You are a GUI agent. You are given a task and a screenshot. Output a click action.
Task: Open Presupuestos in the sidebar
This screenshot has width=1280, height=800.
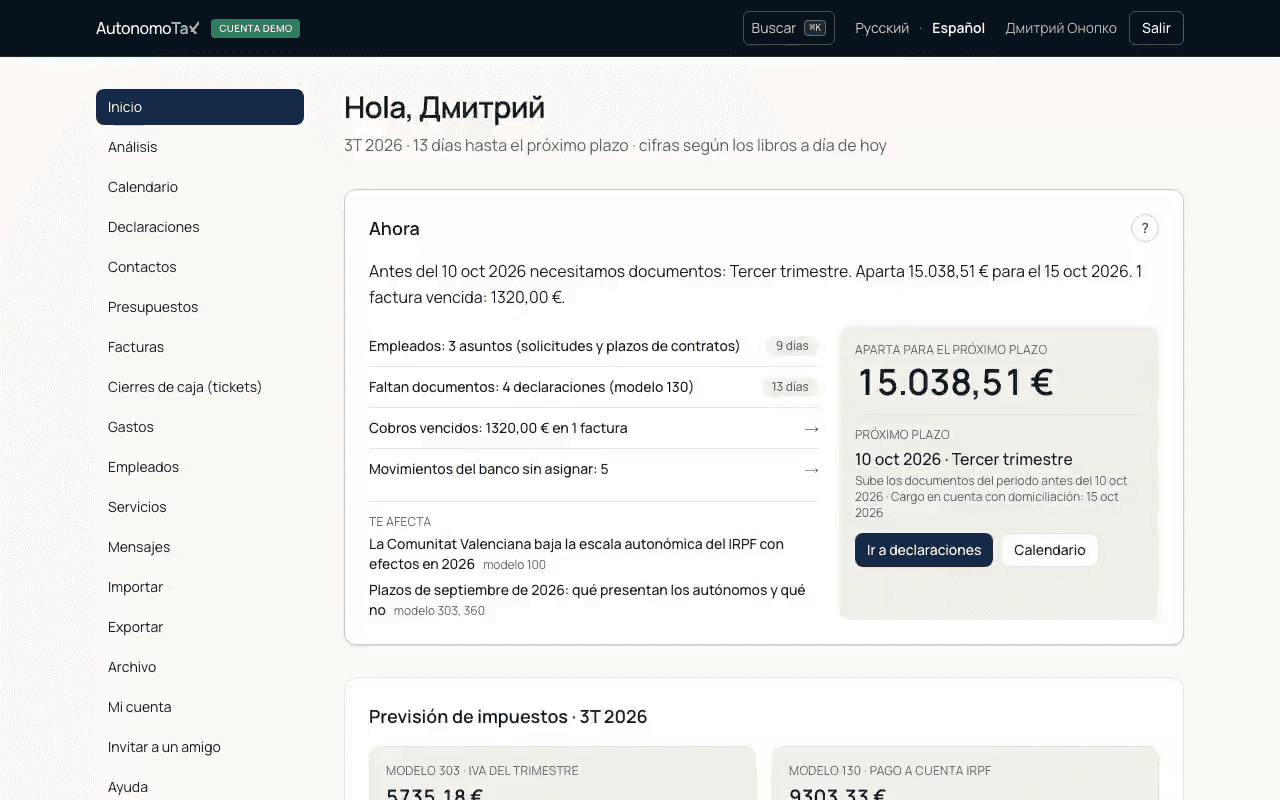200,307
